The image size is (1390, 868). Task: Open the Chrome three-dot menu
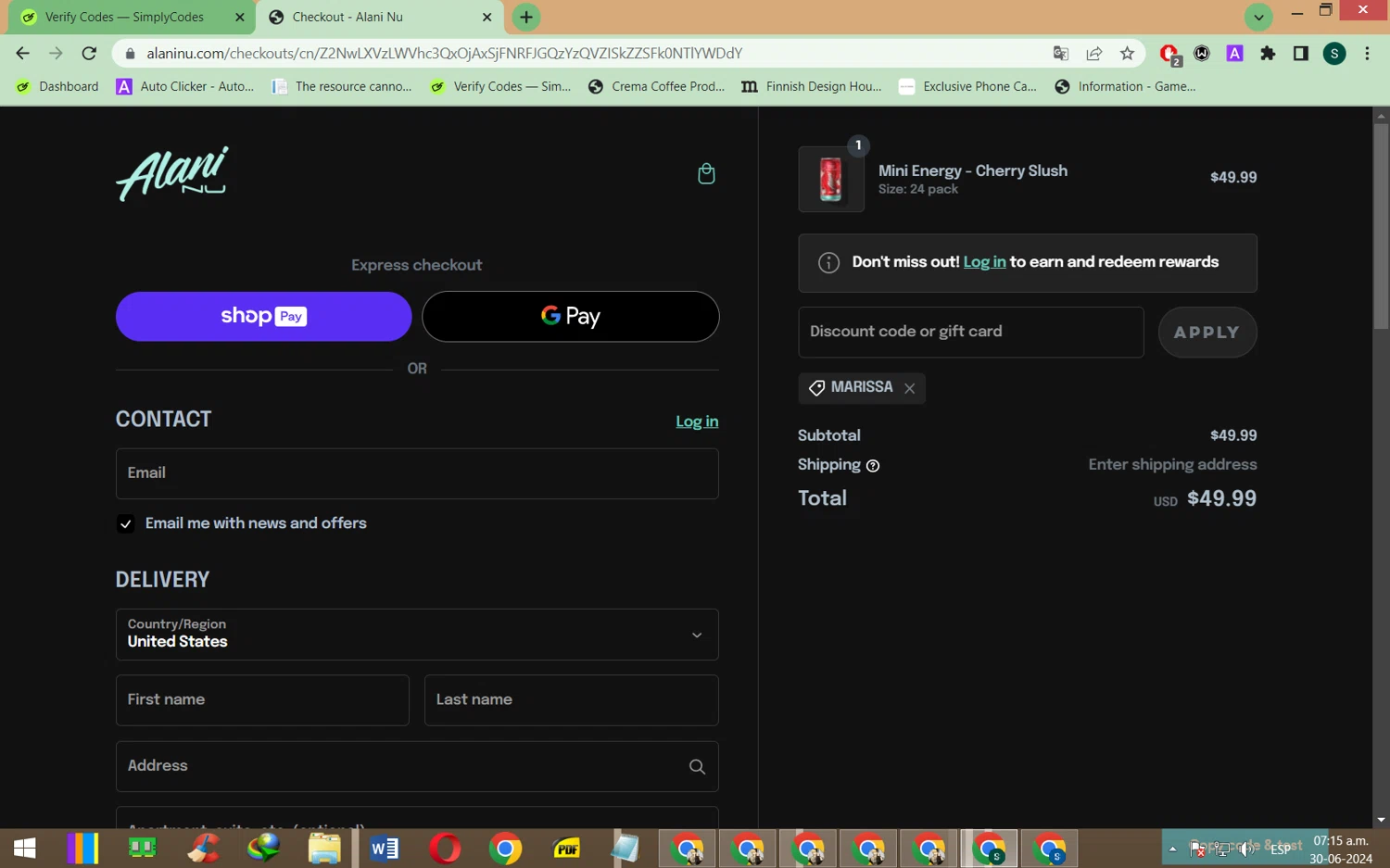[x=1367, y=54]
